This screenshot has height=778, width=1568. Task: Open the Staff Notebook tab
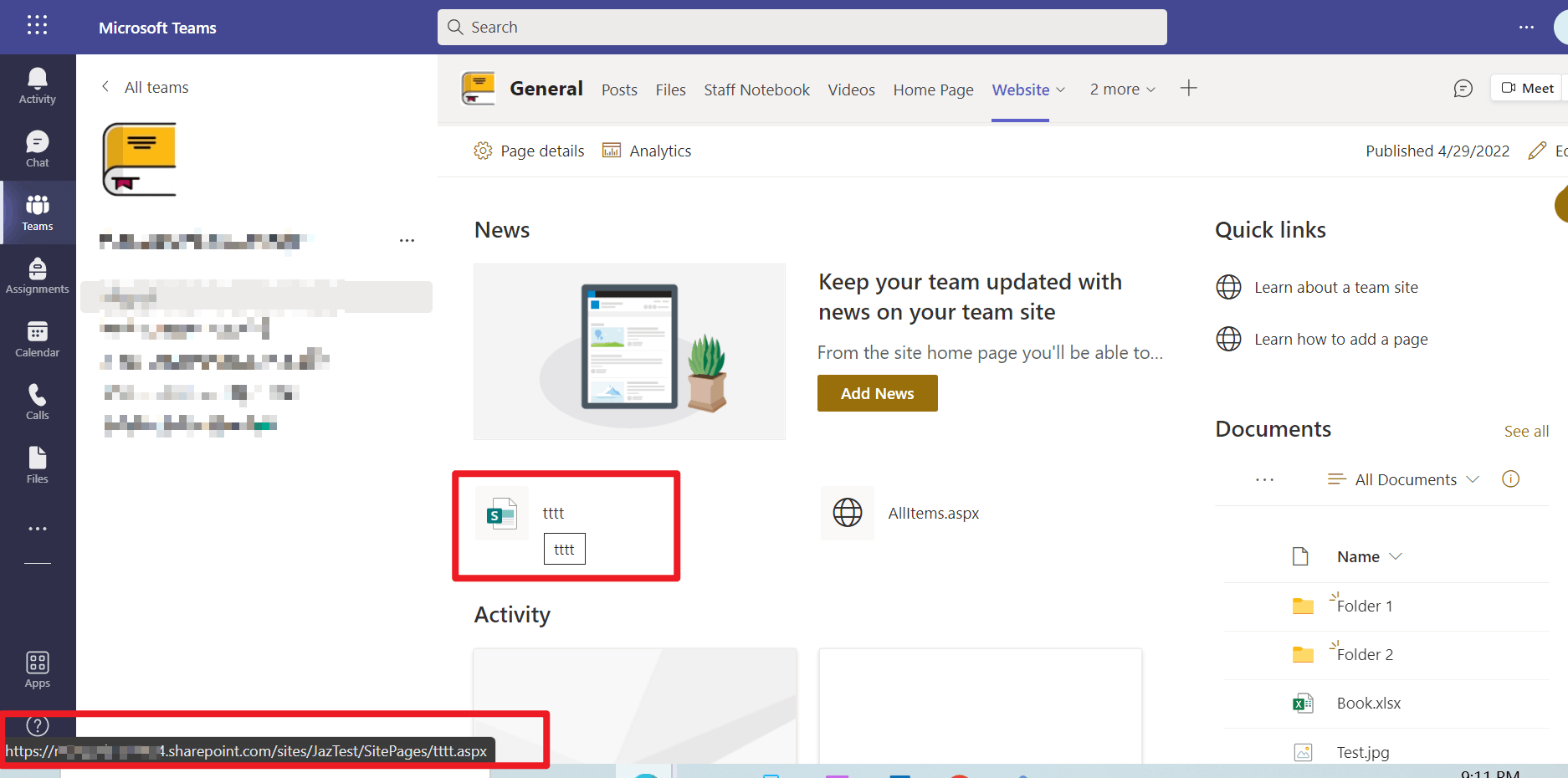click(756, 90)
